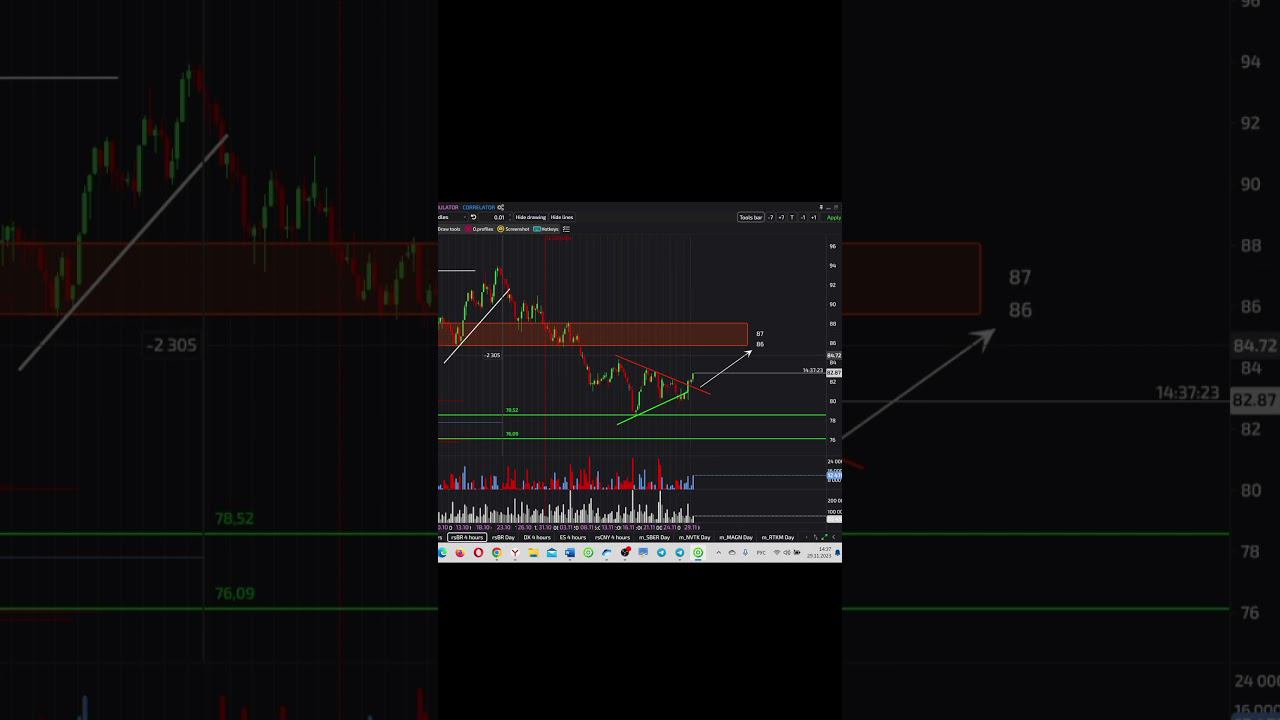Launch Opera browser from the taskbar
Screen dimensions: 1280x720
478,553
